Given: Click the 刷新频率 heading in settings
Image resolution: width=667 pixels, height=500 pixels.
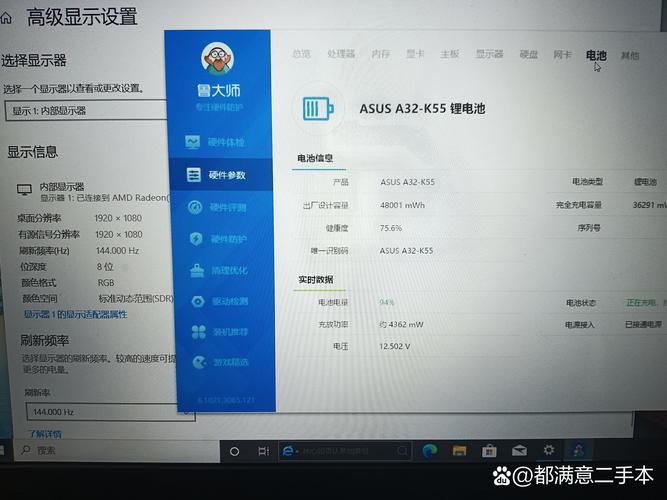Looking at the screenshot, I should click(x=45, y=340).
